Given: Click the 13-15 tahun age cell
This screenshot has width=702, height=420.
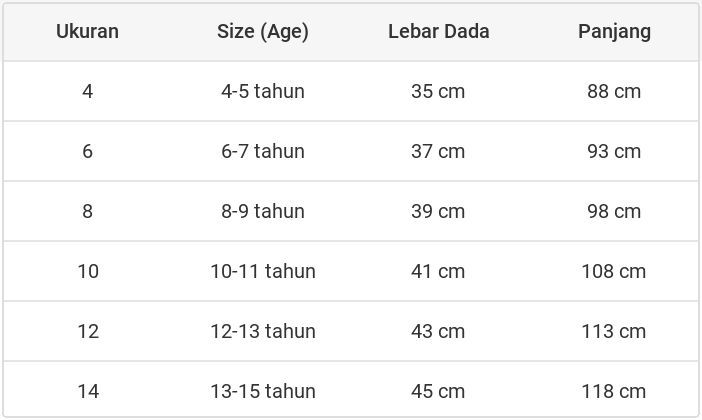Looking at the screenshot, I should pyautogui.click(x=263, y=391).
